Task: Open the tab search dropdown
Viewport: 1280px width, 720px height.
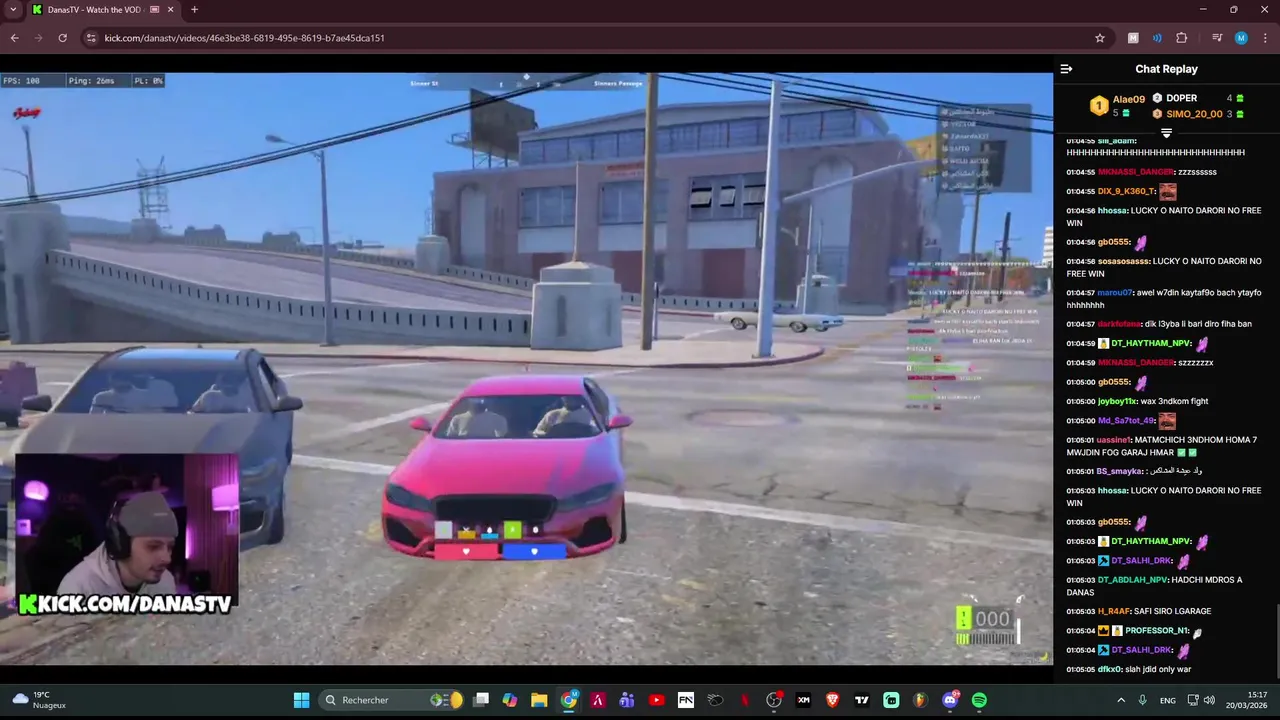Action: pos(13,10)
